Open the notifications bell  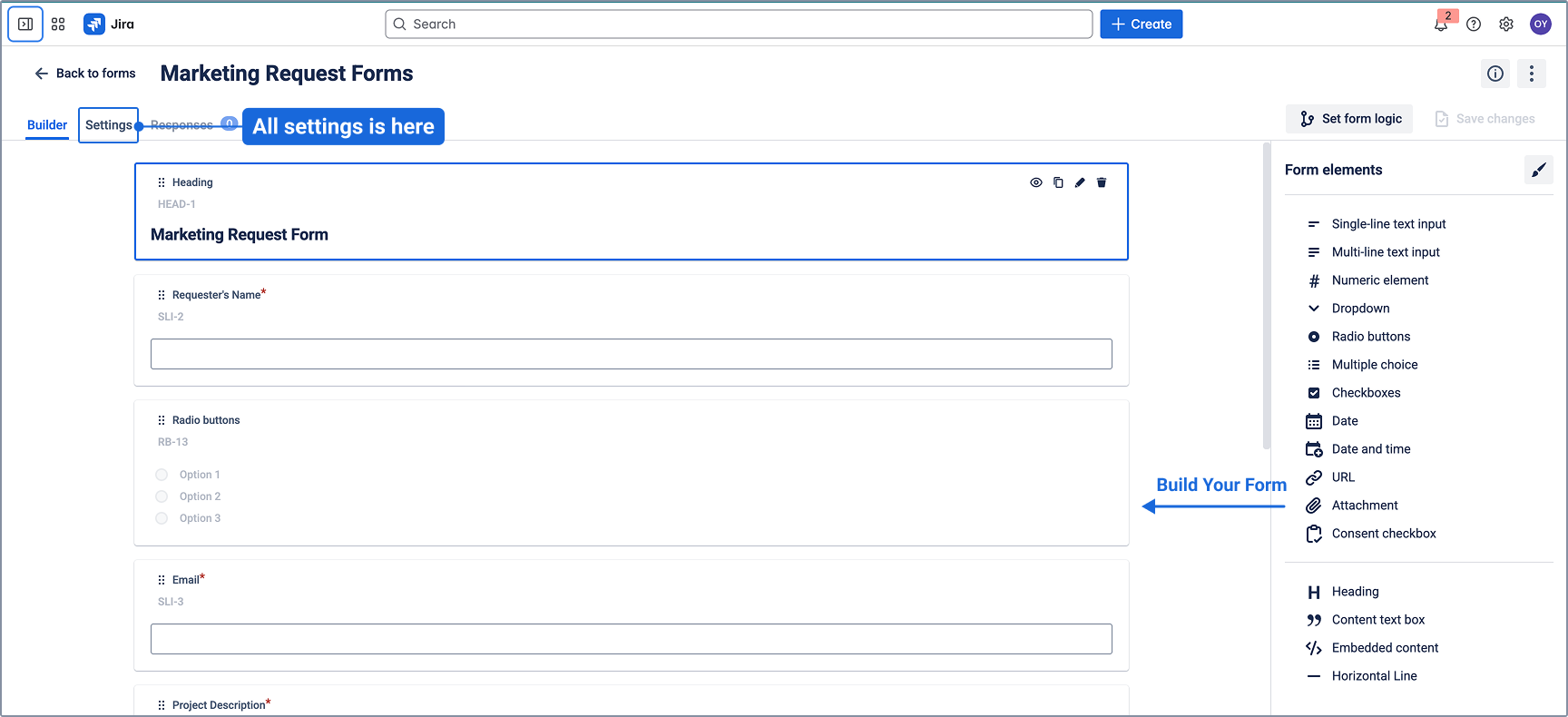tap(1441, 25)
